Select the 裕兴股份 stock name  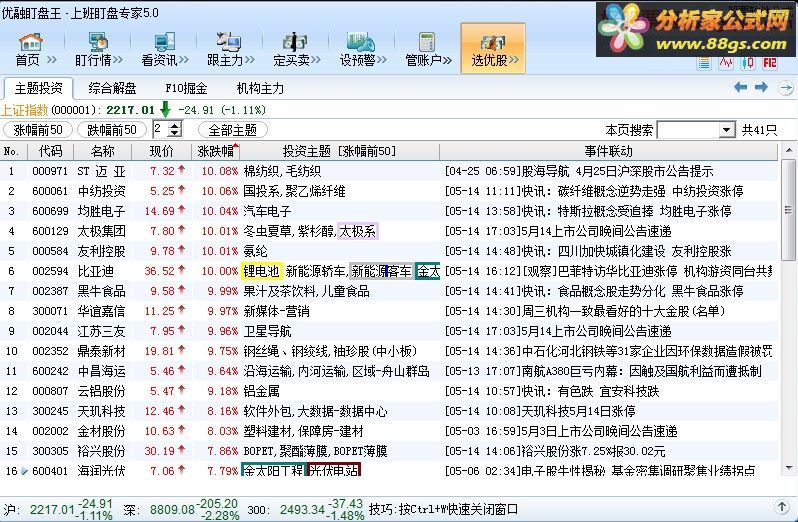(102, 451)
